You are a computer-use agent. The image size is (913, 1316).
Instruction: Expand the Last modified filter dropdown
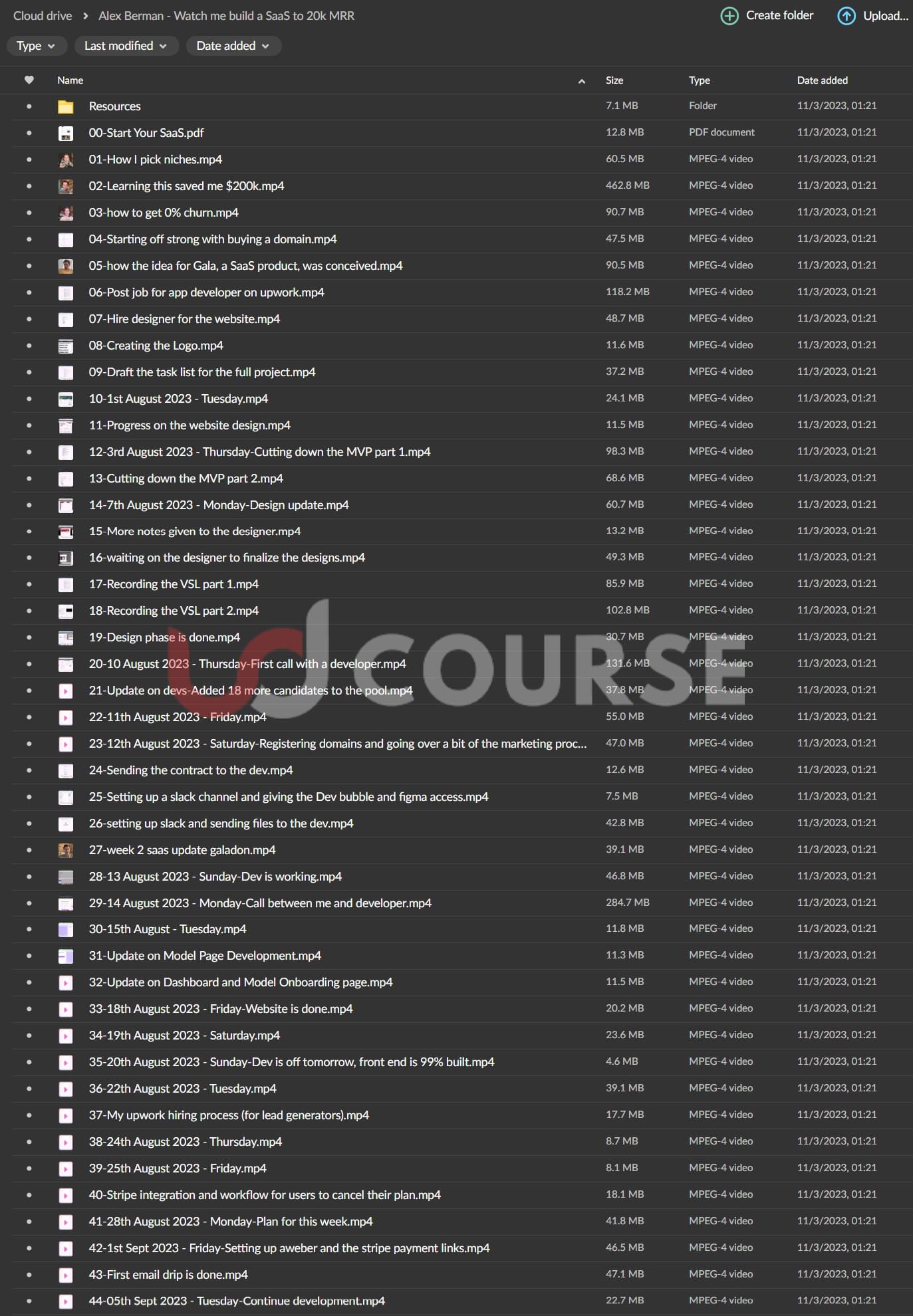tap(126, 46)
